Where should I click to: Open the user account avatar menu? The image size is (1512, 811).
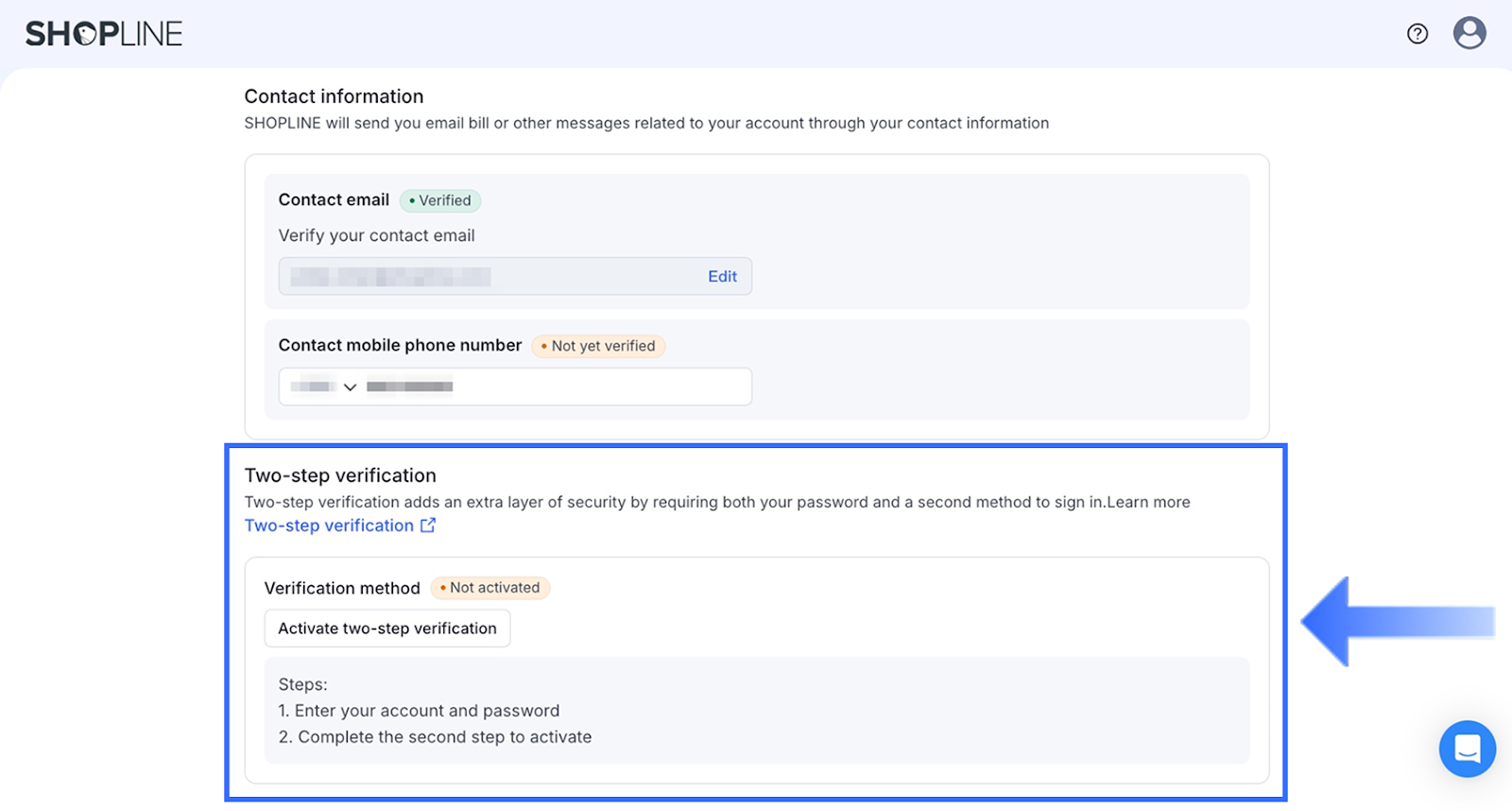[x=1469, y=33]
